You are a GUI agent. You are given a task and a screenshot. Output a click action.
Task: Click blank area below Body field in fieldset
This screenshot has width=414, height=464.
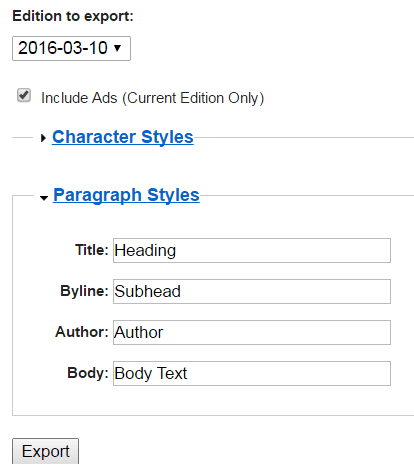pyautogui.click(x=213, y=400)
